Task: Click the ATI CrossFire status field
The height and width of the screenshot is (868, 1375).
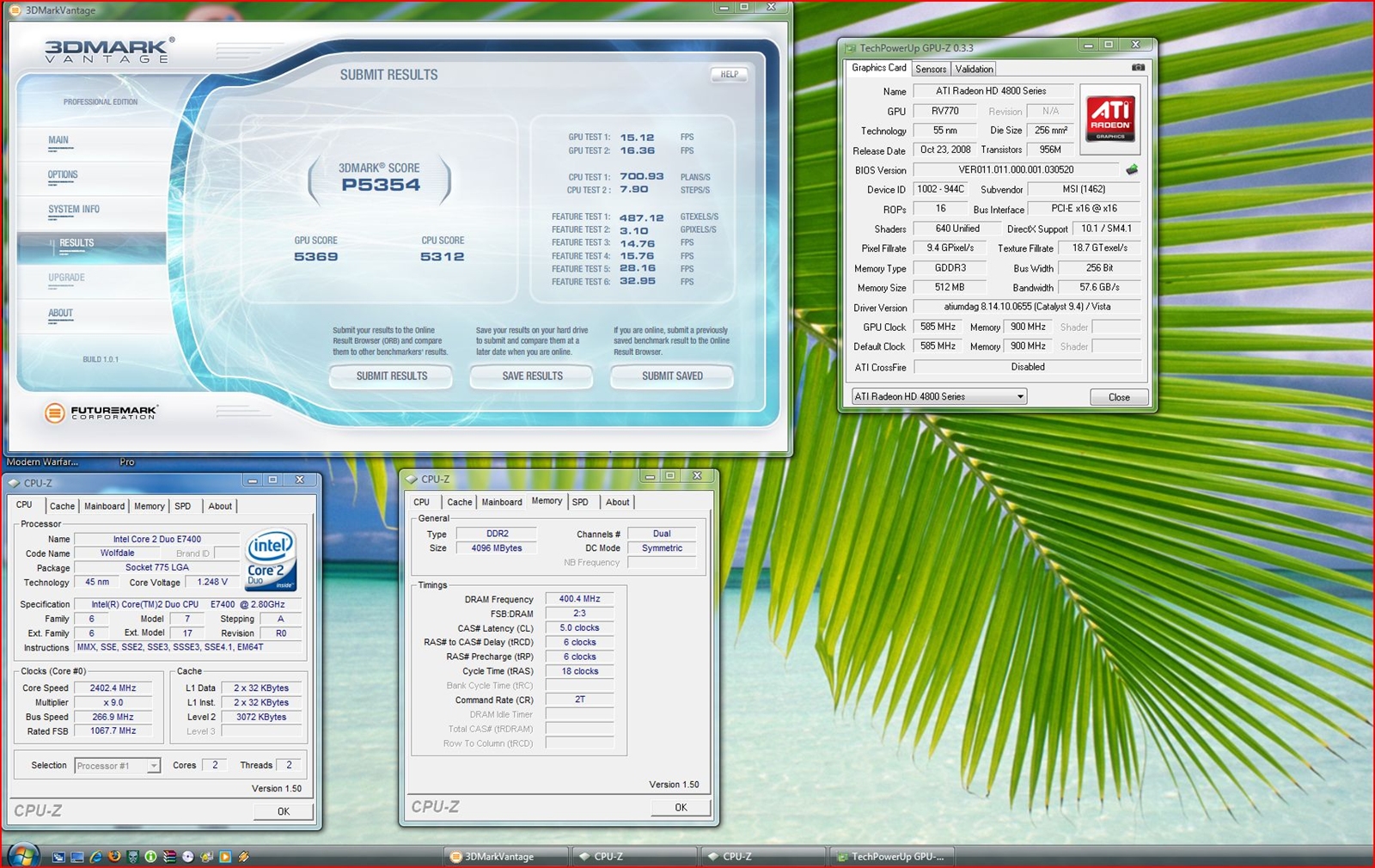Action: point(1027,367)
